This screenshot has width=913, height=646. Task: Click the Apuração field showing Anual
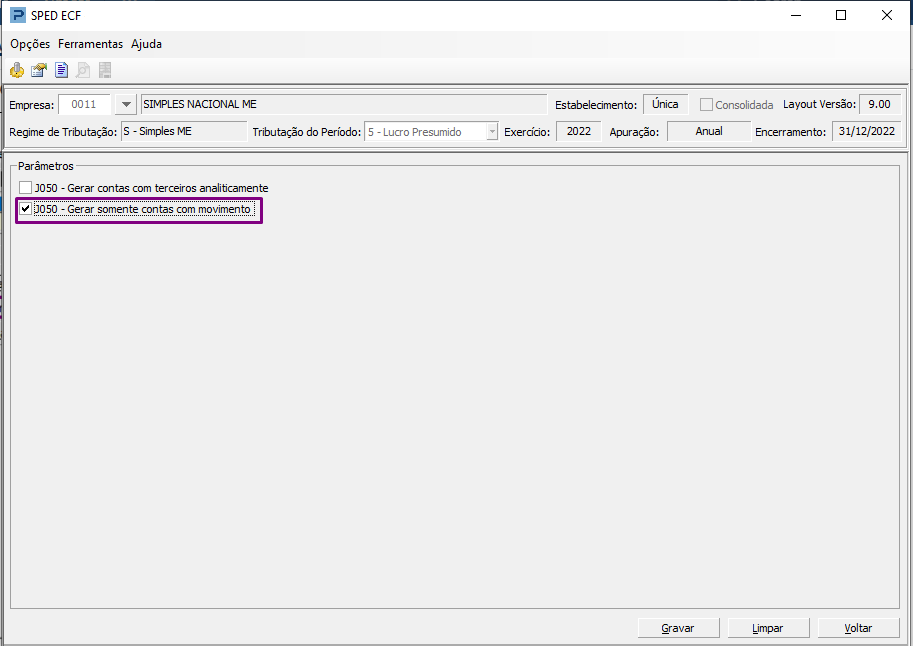pos(709,131)
